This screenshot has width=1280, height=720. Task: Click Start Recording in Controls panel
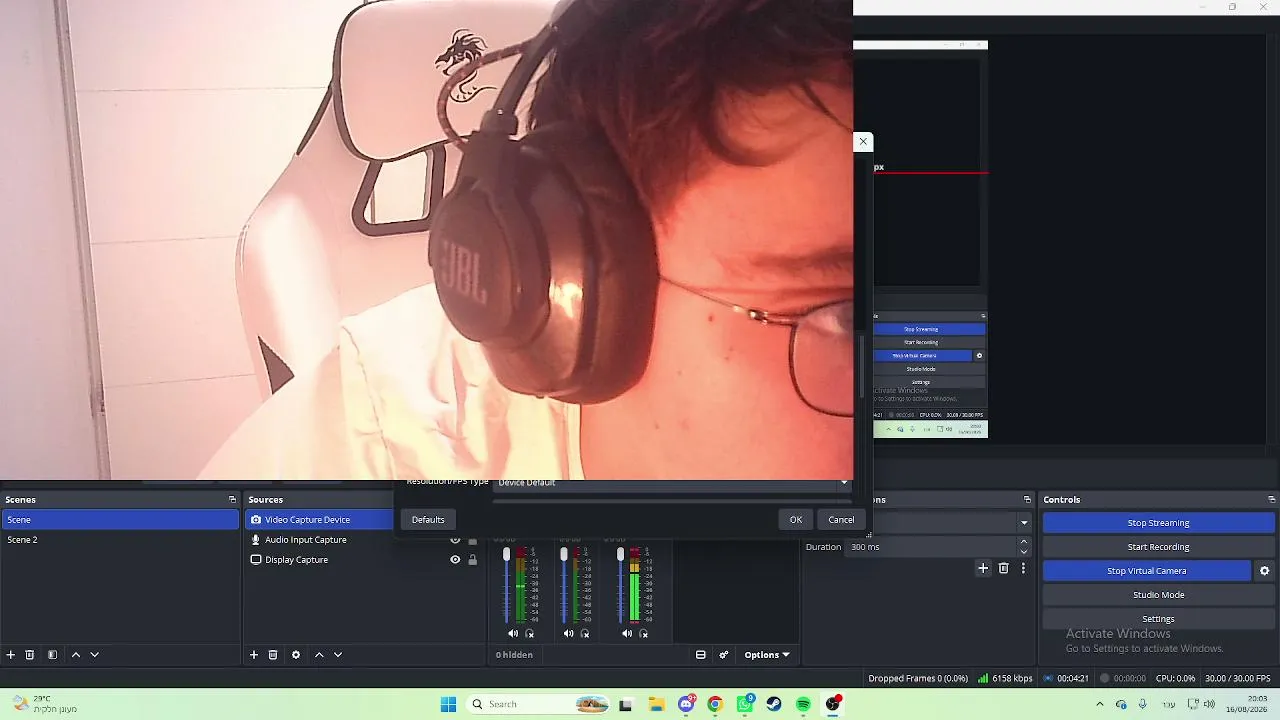point(1158,547)
